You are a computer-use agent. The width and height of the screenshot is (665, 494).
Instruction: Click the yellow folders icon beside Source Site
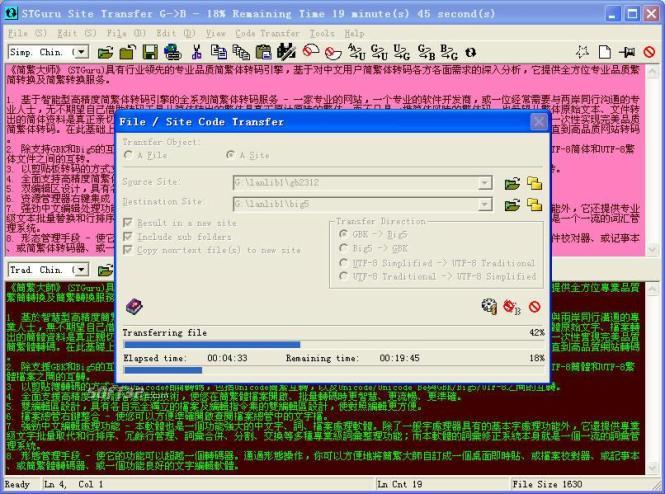[534, 183]
